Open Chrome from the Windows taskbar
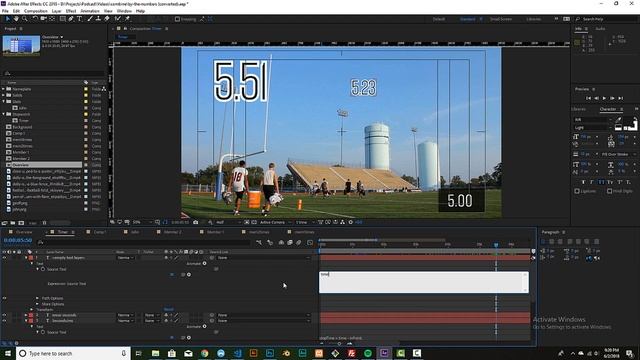Image resolution: width=640 pixels, height=360 pixels. pyautogui.click(x=204, y=353)
